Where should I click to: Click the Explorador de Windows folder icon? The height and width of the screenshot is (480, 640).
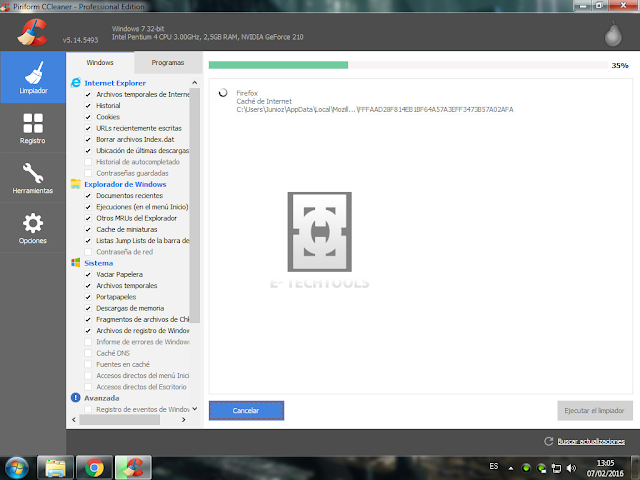(76, 184)
